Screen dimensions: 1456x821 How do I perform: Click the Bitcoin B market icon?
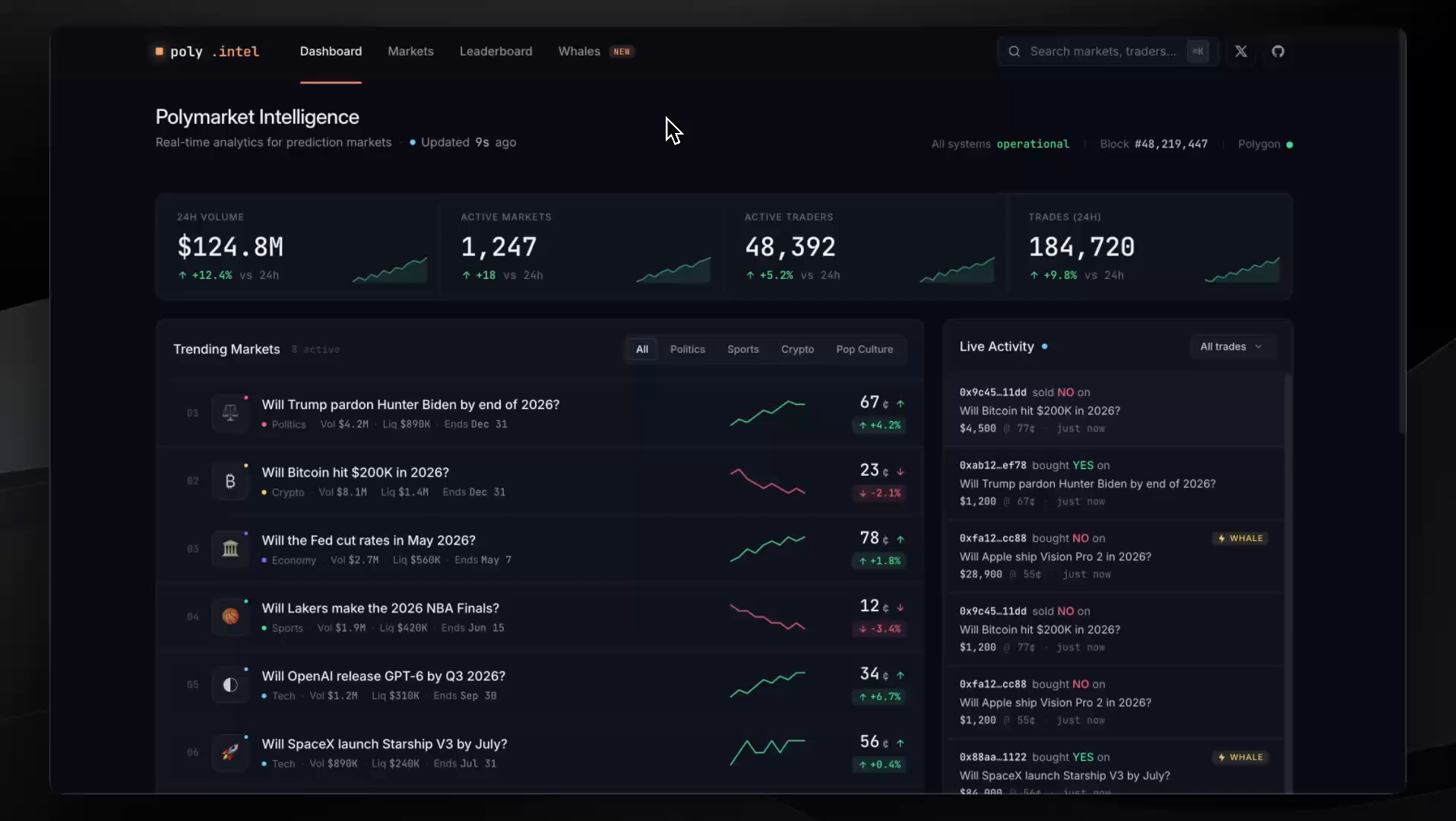point(230,480)
